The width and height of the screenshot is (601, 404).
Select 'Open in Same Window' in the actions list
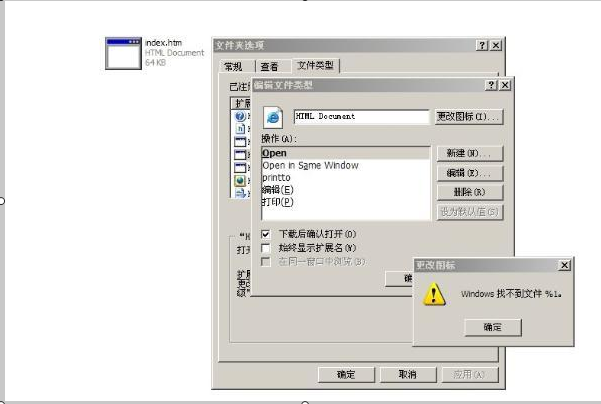coord(310,165)
